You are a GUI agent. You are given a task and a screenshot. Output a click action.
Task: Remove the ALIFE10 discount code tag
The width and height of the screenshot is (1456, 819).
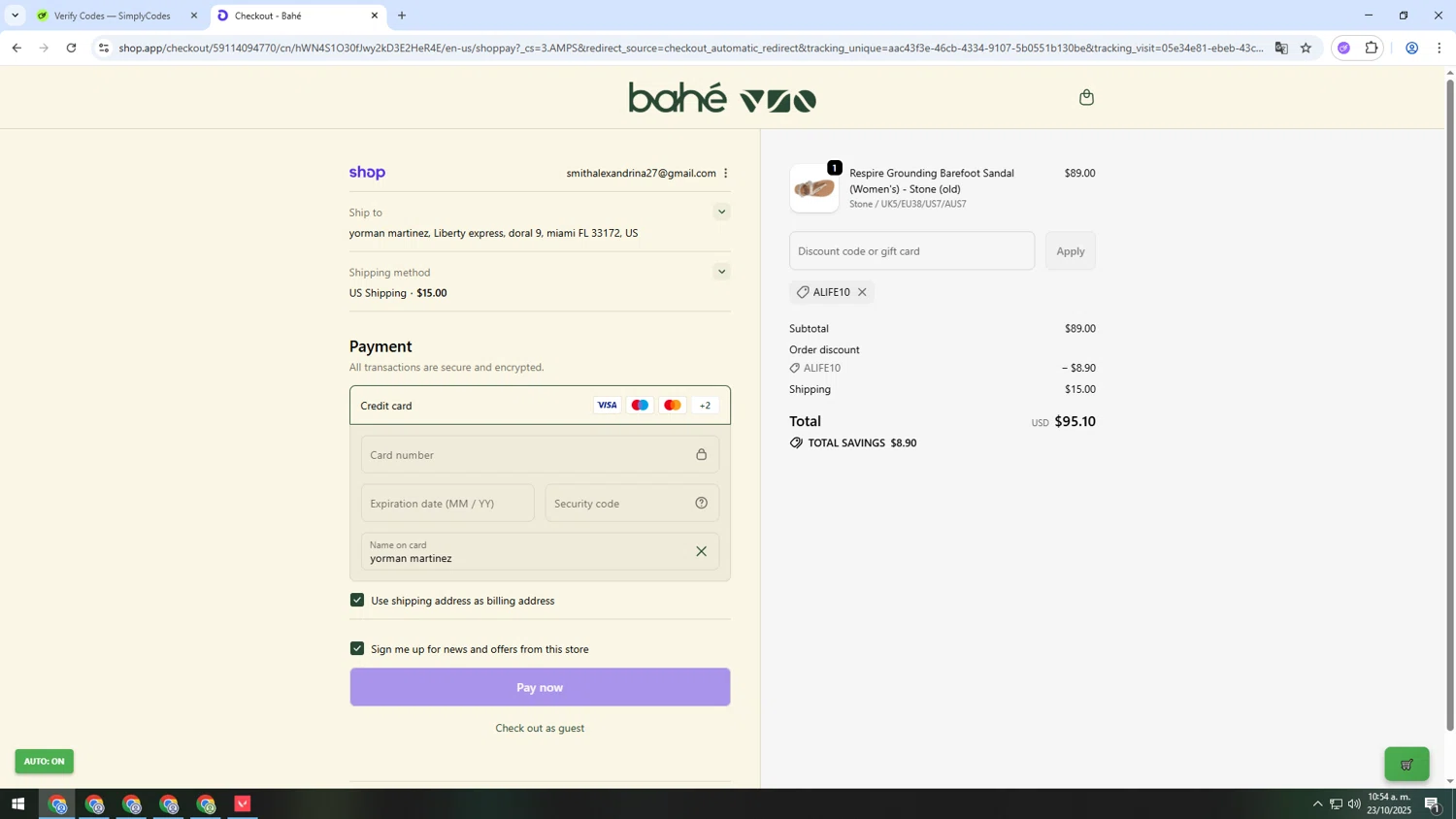pyautogui.click(x=862, y=292)
